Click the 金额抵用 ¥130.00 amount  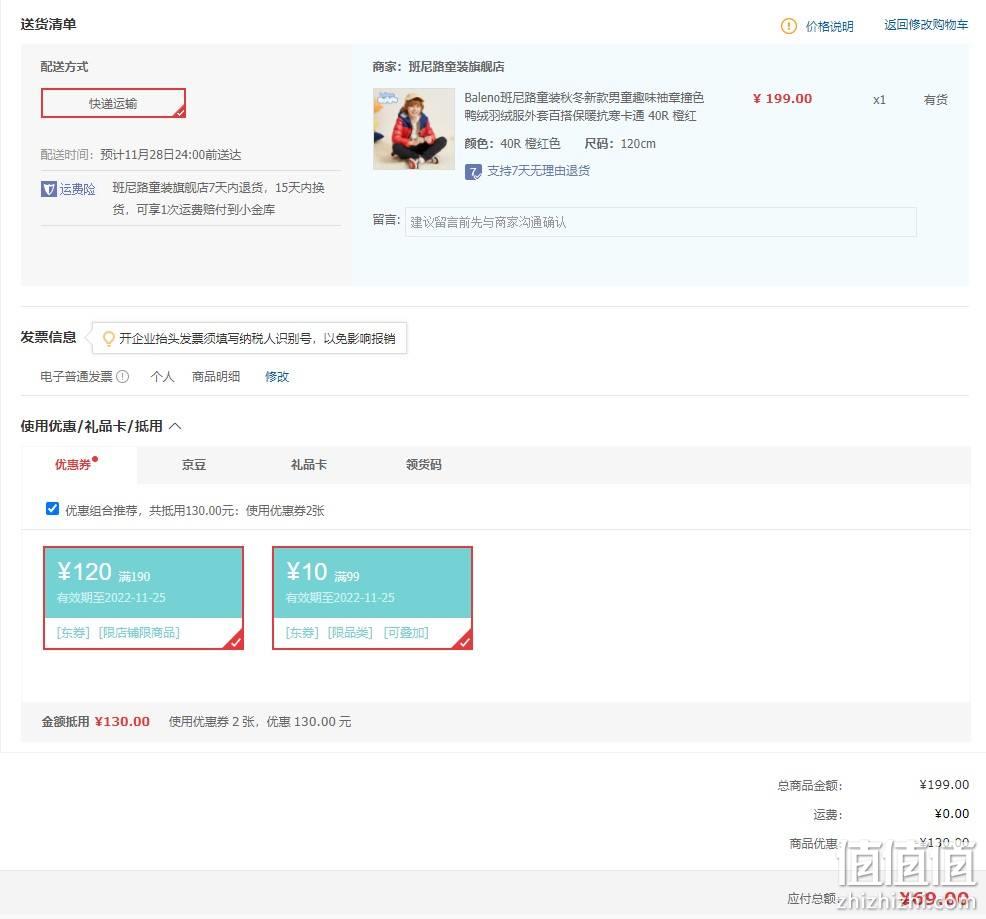(122, 721)
